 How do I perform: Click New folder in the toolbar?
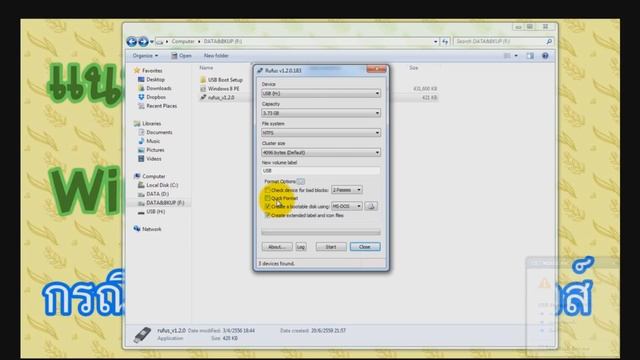pyautogui.click(x=216, y=56)
